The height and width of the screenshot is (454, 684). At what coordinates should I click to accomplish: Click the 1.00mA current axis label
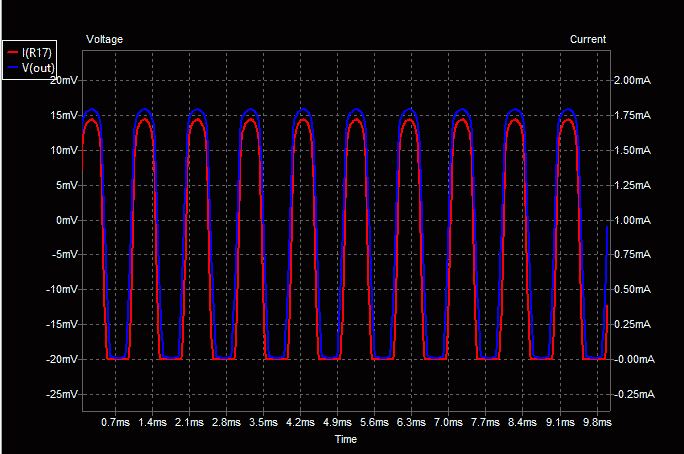click(633, 220)
